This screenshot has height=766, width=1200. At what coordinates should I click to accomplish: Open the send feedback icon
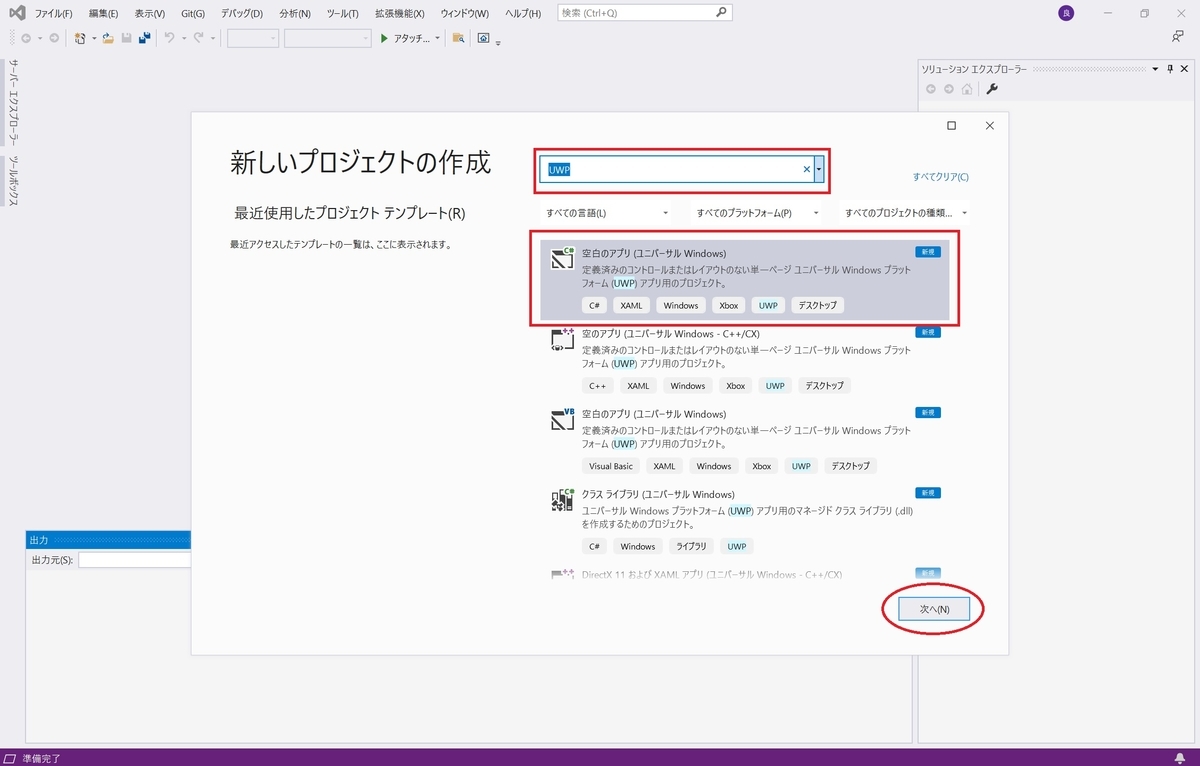1177,37
